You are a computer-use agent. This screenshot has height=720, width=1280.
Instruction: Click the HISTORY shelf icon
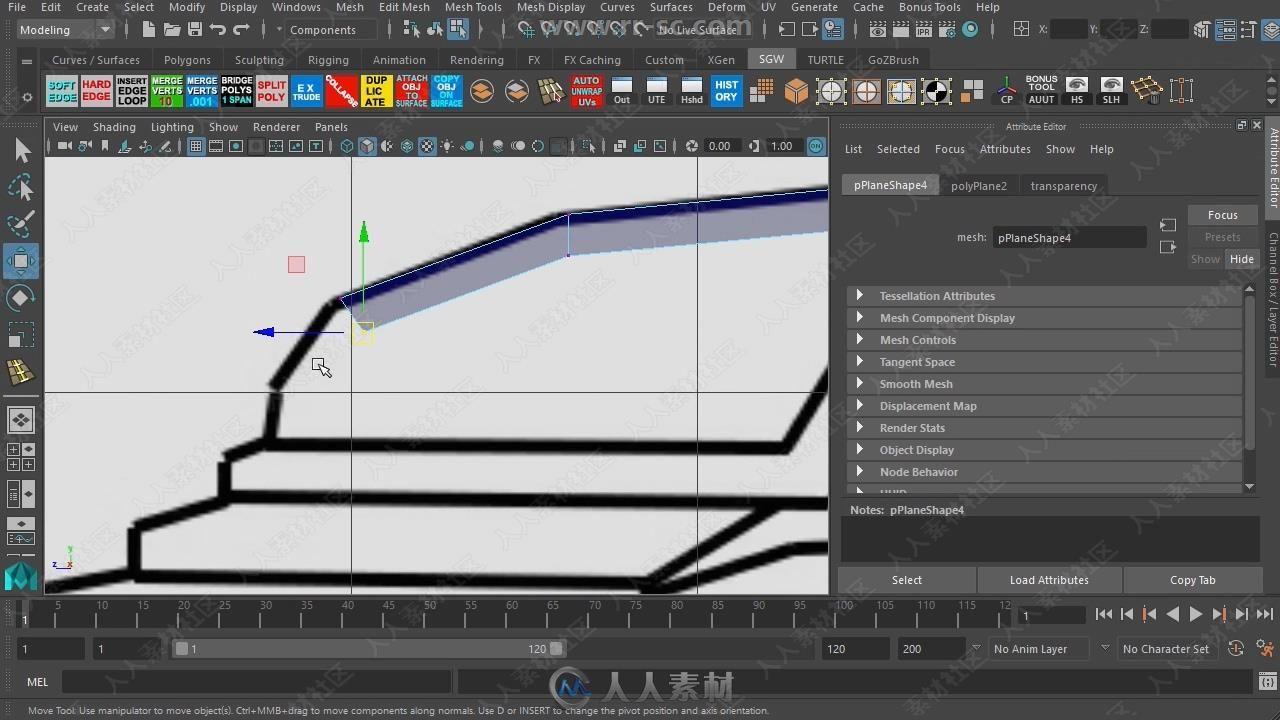click(x=727, y=91)
